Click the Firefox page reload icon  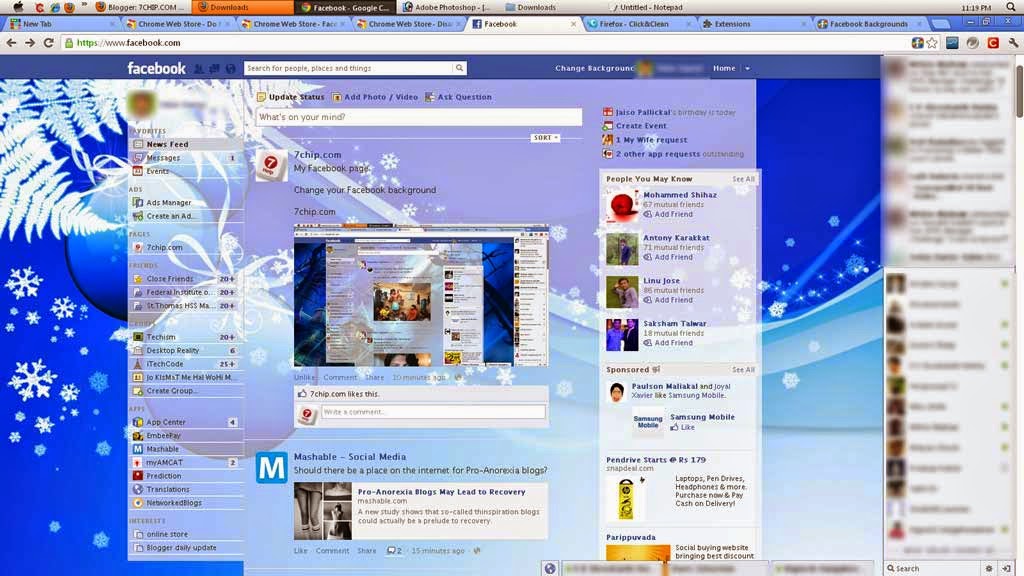[46, 43]
